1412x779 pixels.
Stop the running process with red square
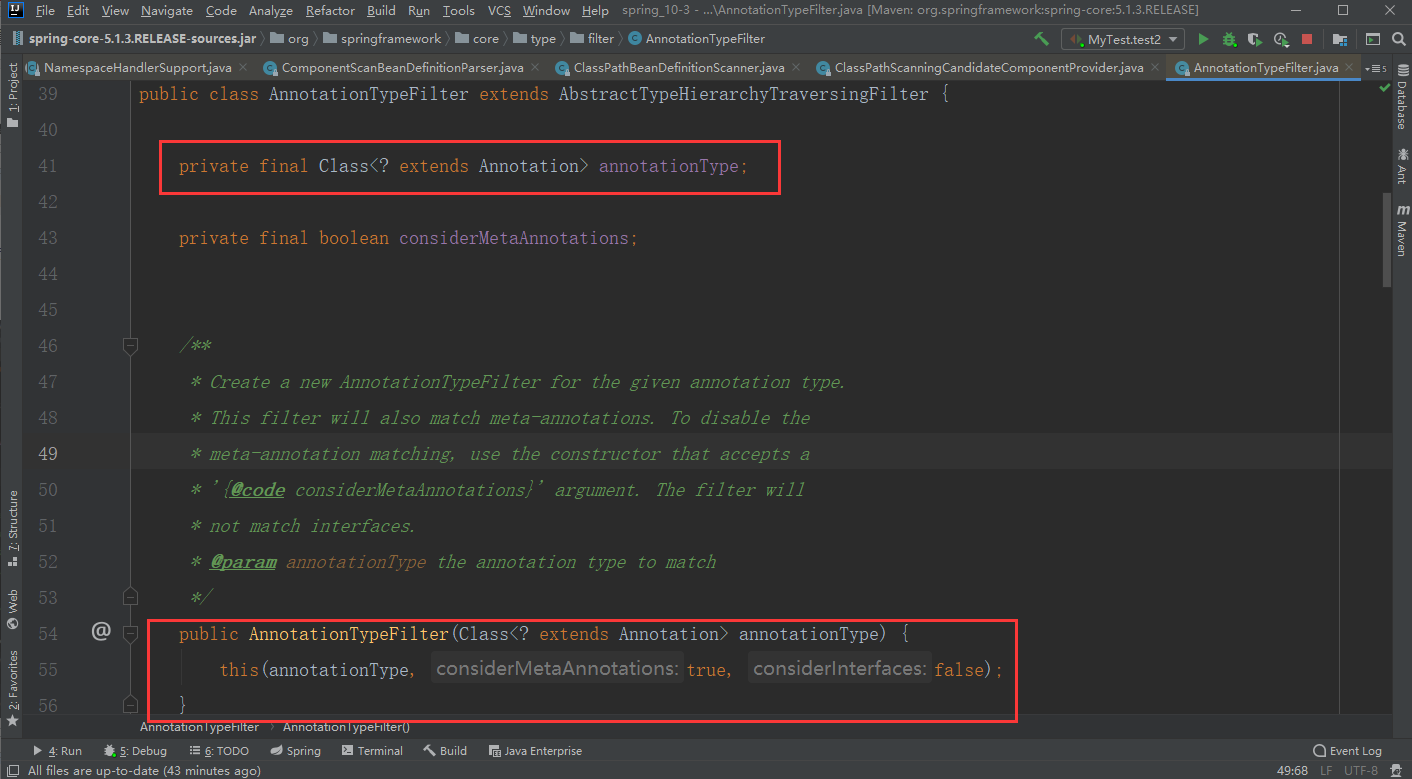[1306, 39]
